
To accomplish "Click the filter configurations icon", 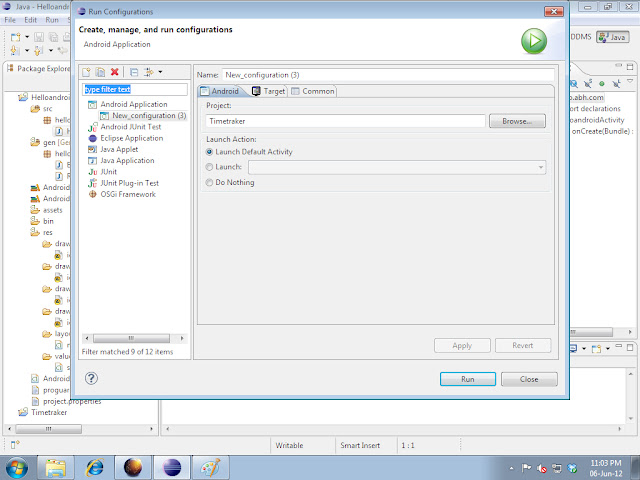I will [149, 72].
